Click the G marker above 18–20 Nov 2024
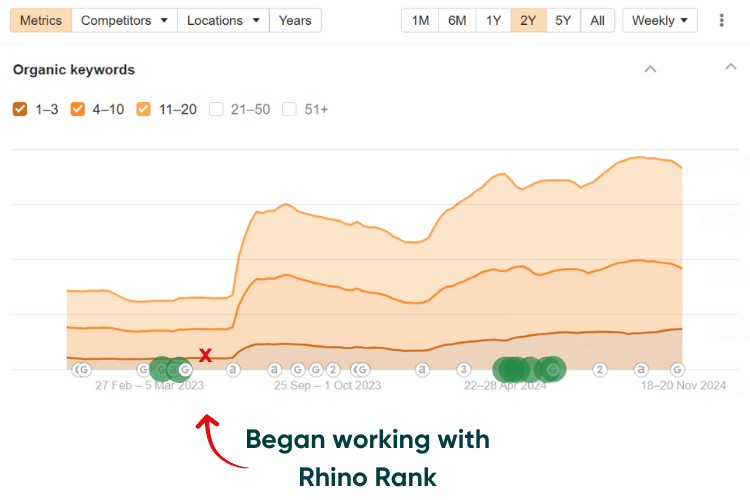 click(x=677, y=369)
